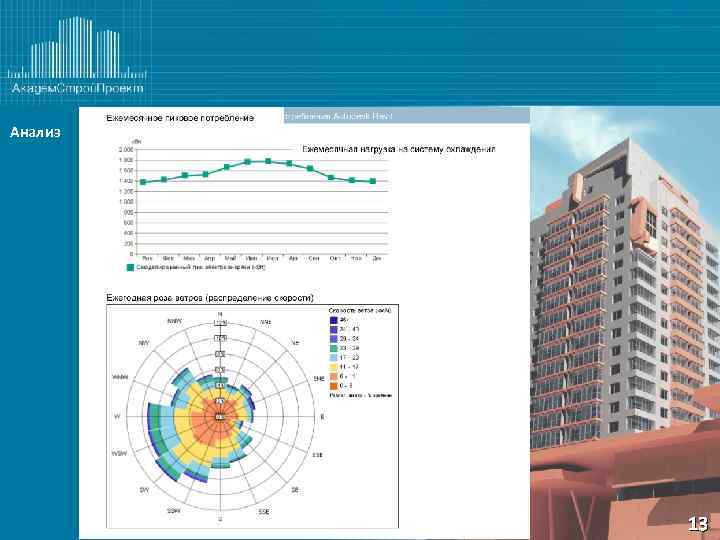Screen dimensions: 720x540
Task: Click the high-rise building rendering image
Action: click(625, 323)
